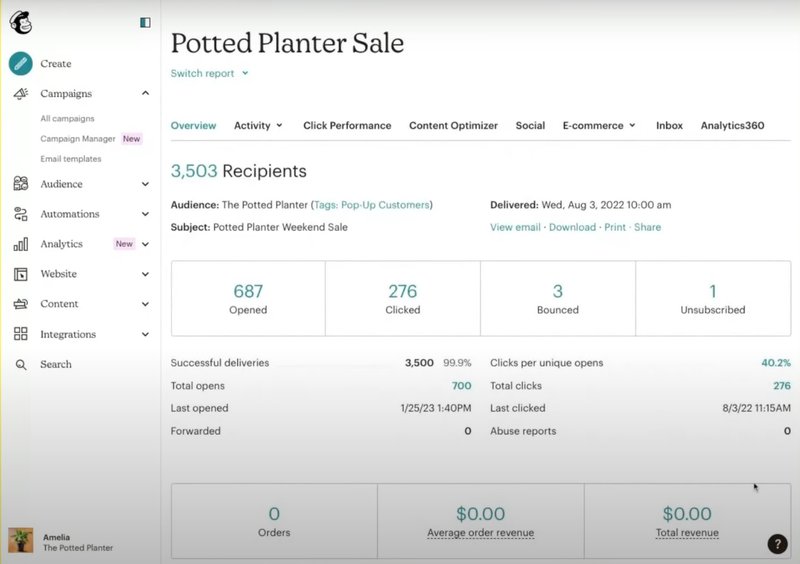Click the Content icon in the sidebar
Viewport: 800px width, 564px height.
[x=21, y=304]
